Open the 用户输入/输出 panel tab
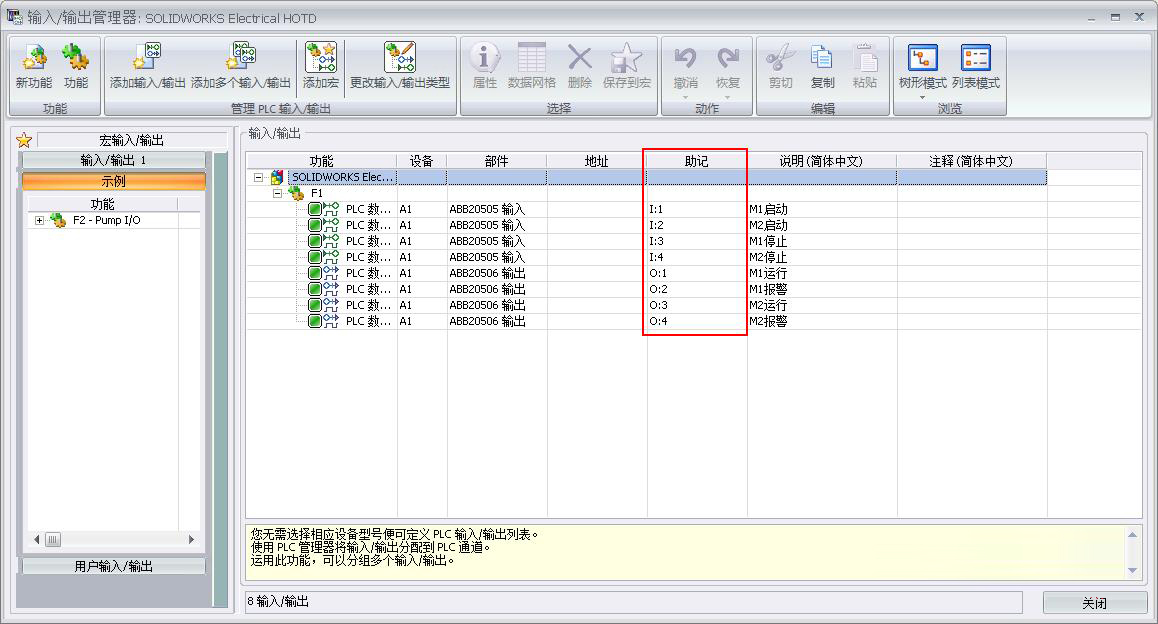The image size is (1158, 624). point(113,566)
